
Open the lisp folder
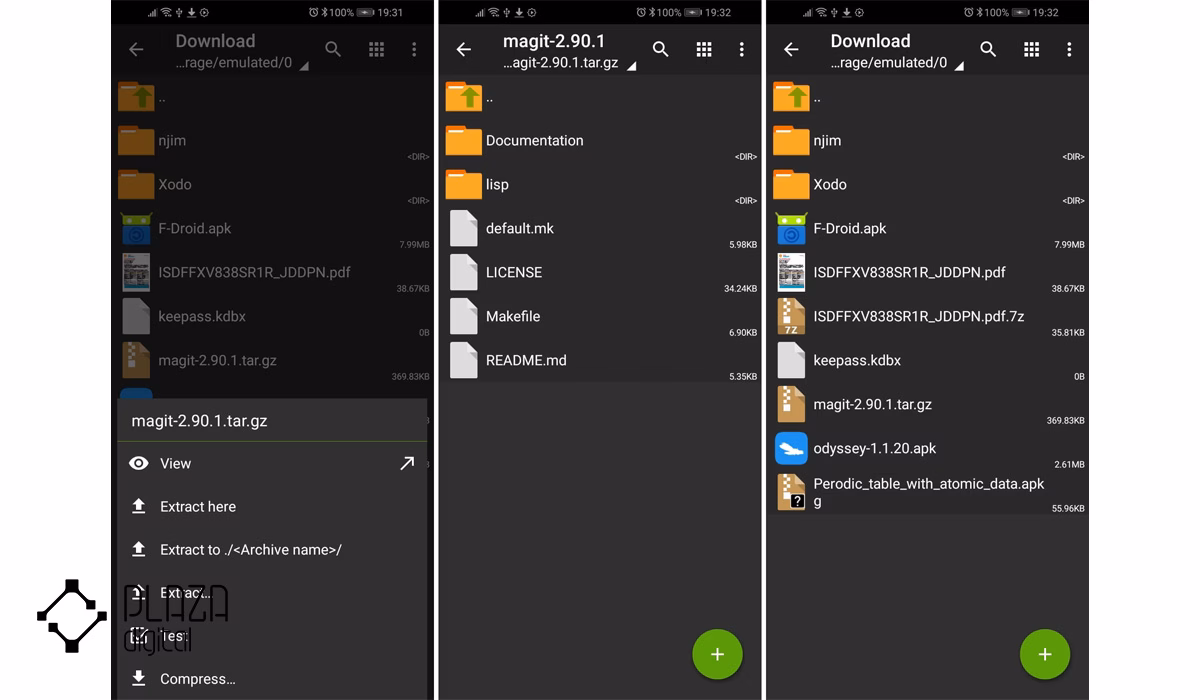[x=600, y=185]
